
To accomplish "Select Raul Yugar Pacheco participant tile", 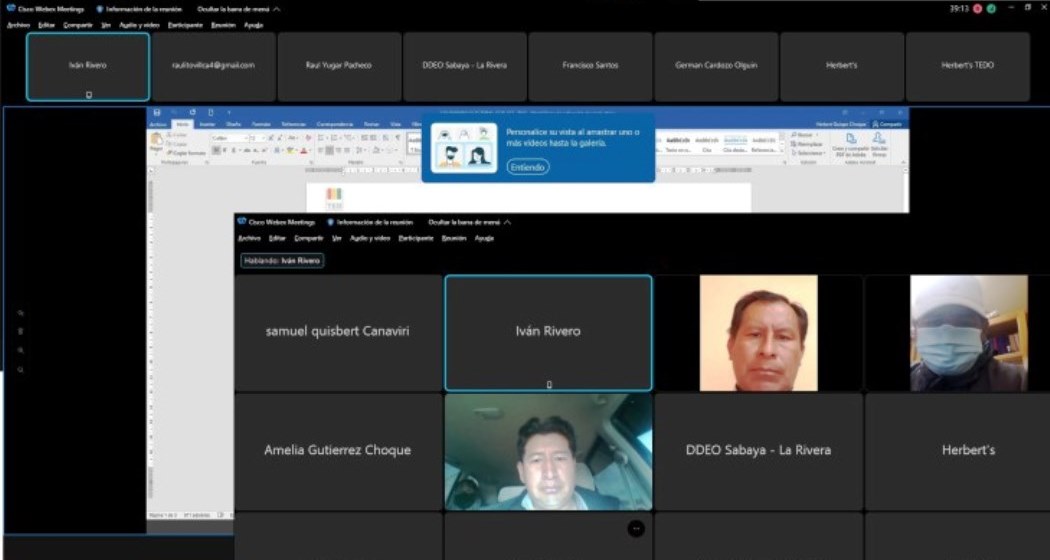I will coord(338,66).
